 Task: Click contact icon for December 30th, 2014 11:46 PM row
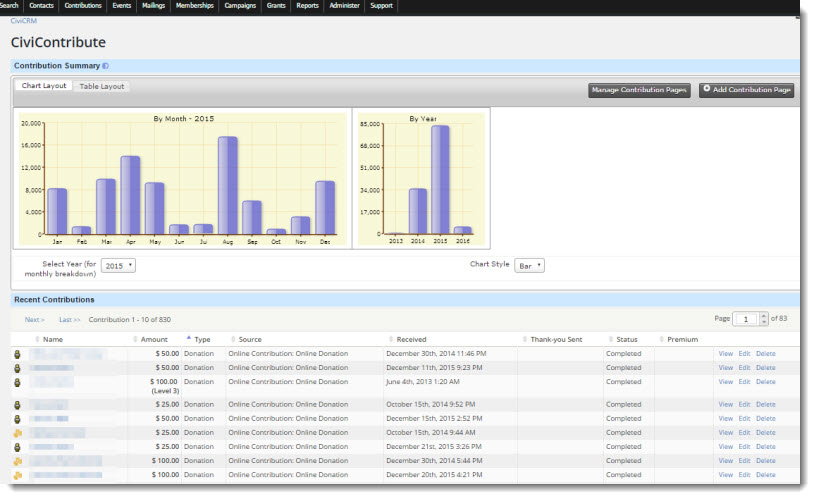17,354
